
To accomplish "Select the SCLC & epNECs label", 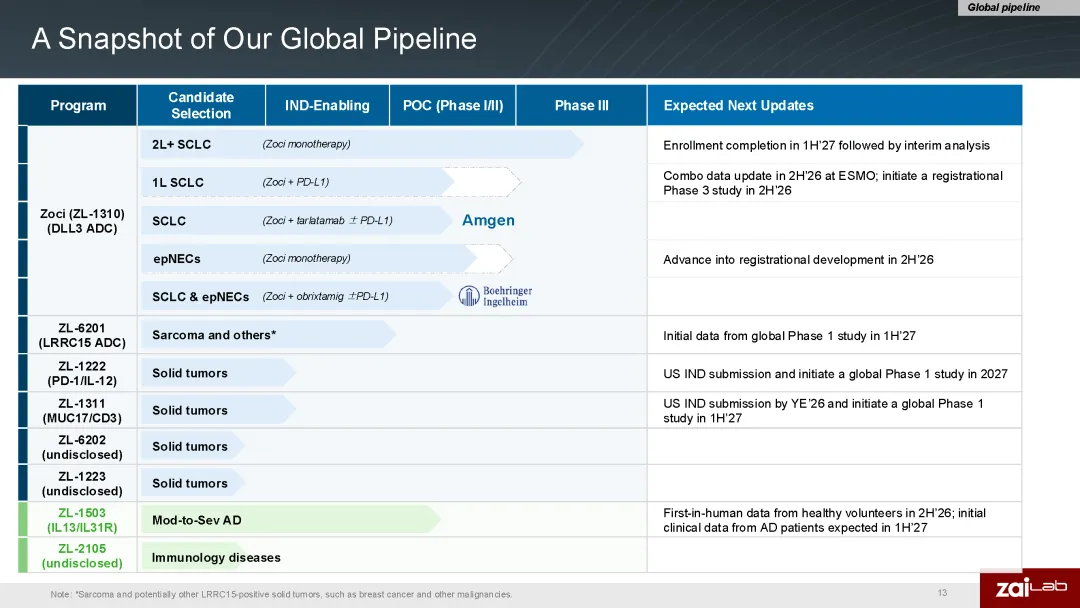I will pyautogui.click(x=200, y=297).
